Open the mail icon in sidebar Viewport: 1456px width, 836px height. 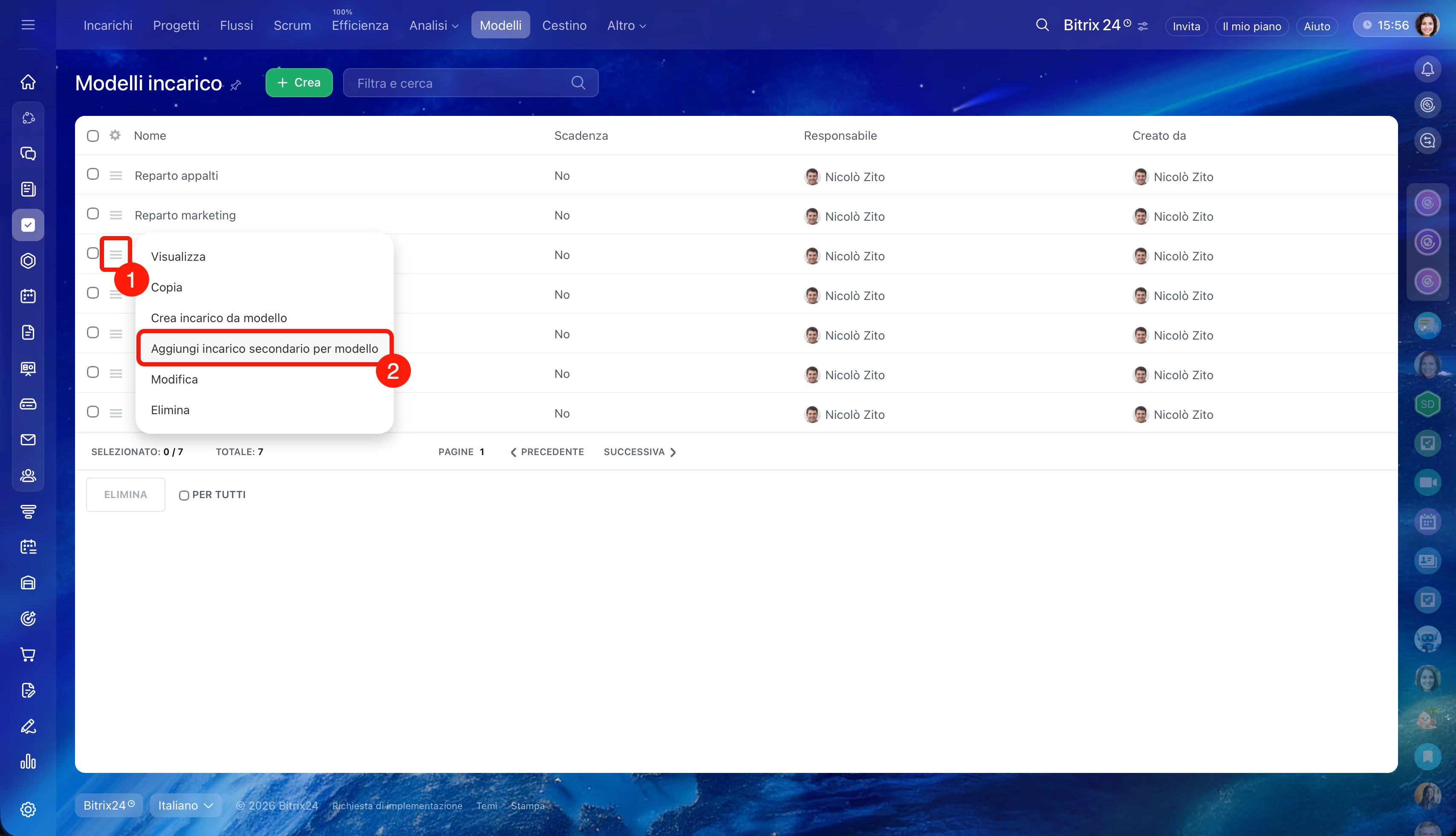(x=28, y=440)
